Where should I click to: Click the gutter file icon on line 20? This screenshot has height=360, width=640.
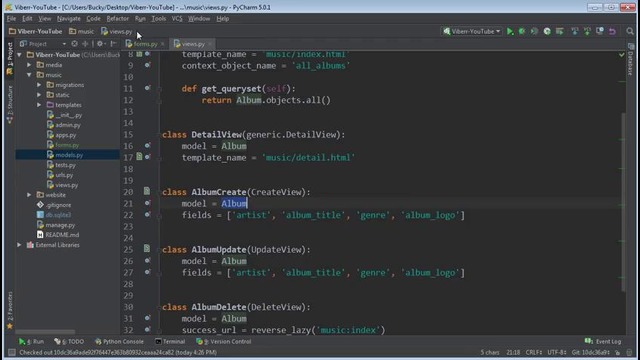[147, 191]
